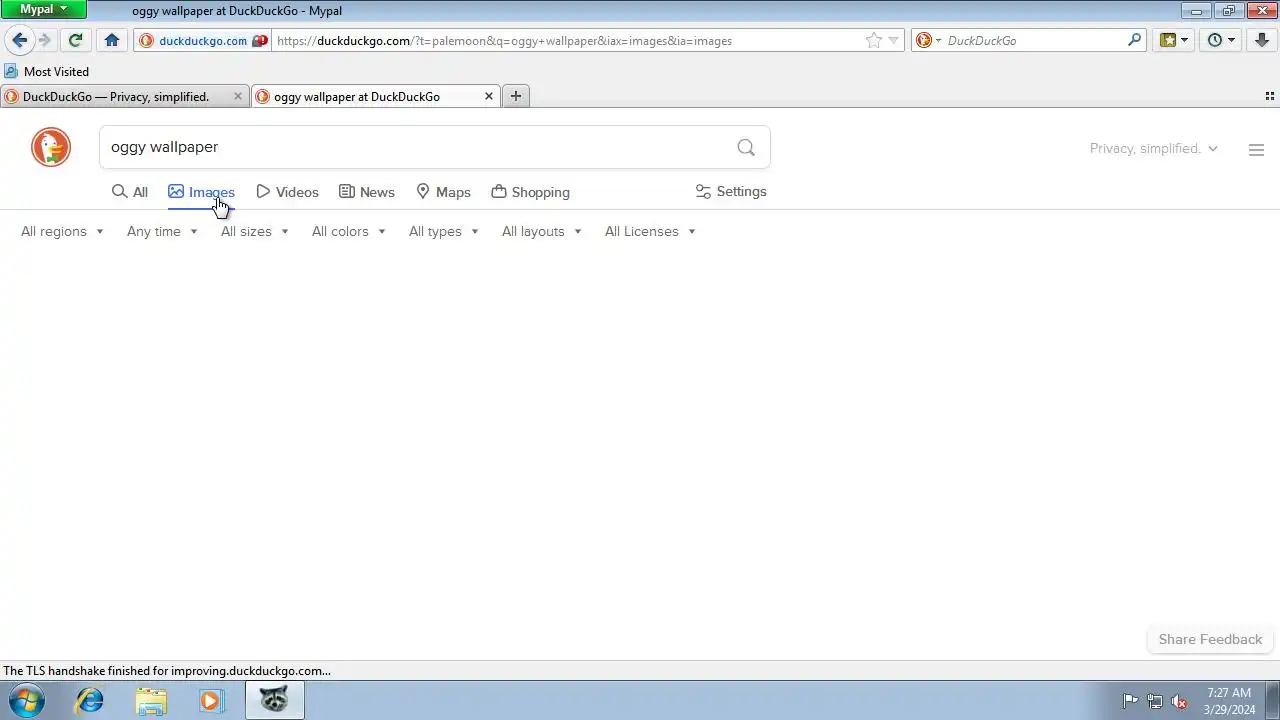
Task: Switch to the Videos results tab
Action: (x=287, y=192)
